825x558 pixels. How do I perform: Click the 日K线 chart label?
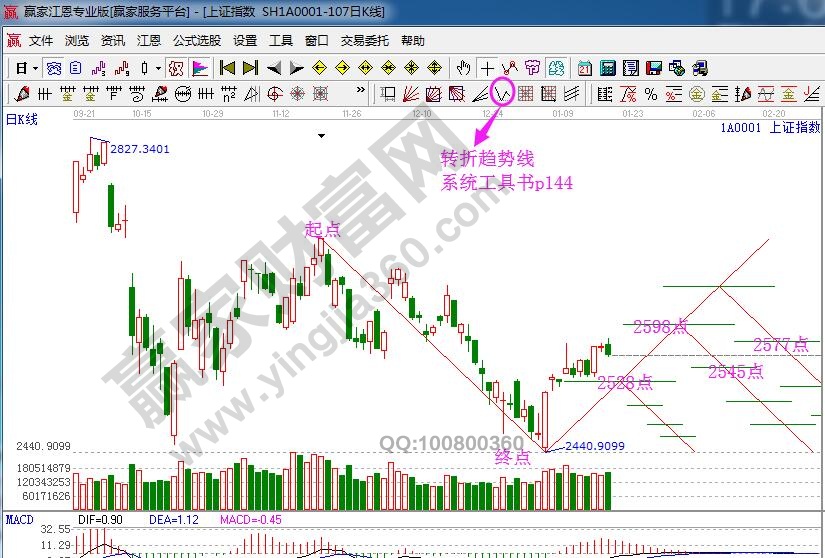pos(22,120)
